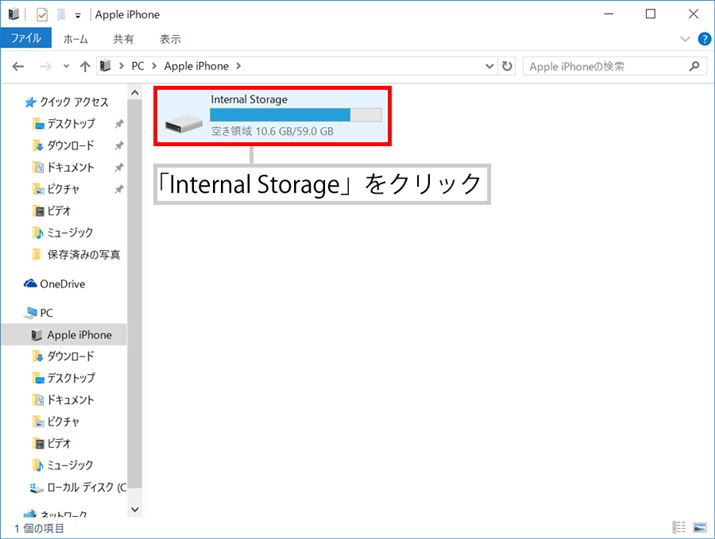This screenshot has width=715, height=539.
Task: Switch to details view in status bar
Action: (680, 527)
